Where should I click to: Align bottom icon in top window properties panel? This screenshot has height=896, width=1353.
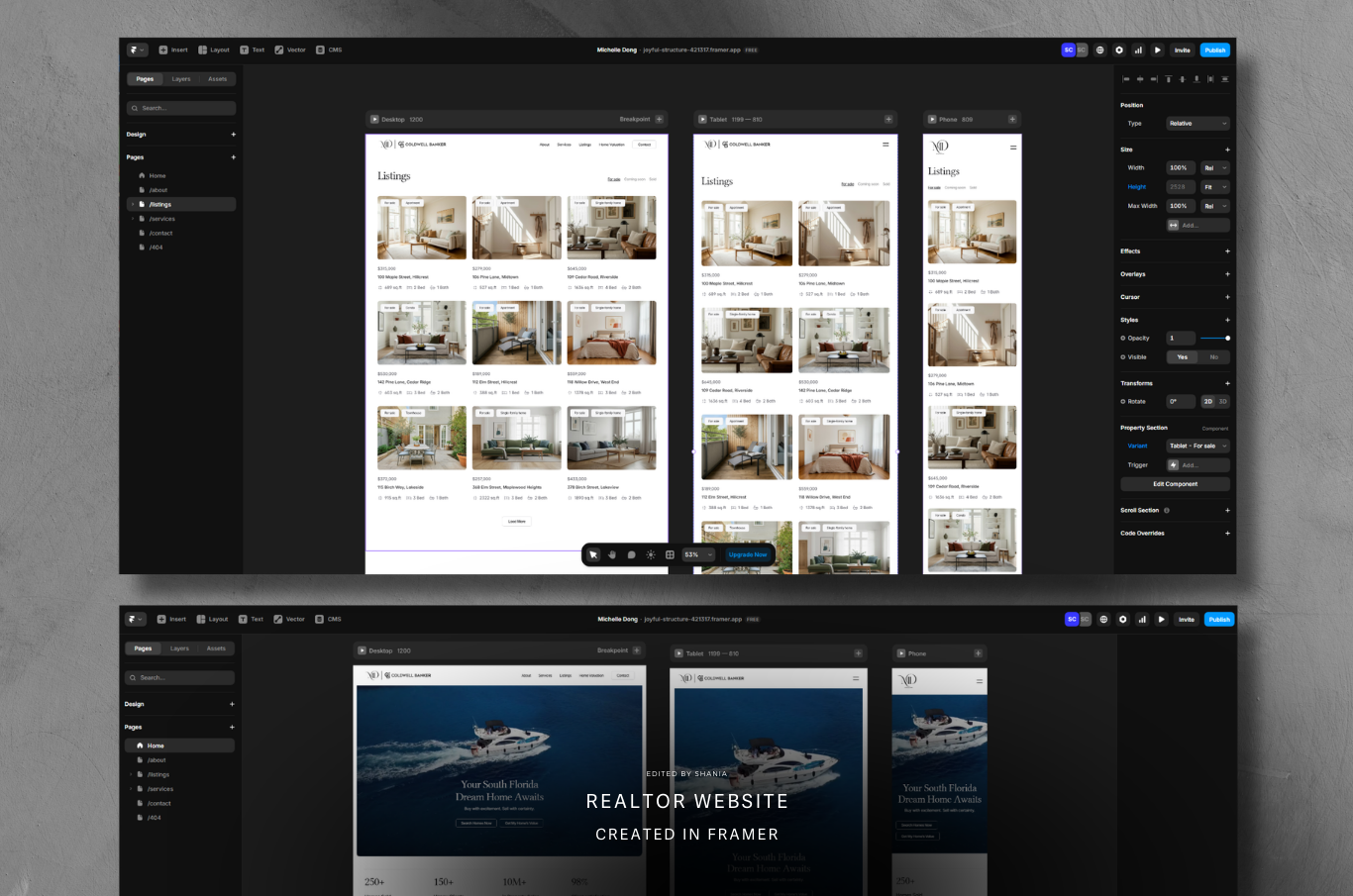1197,79
